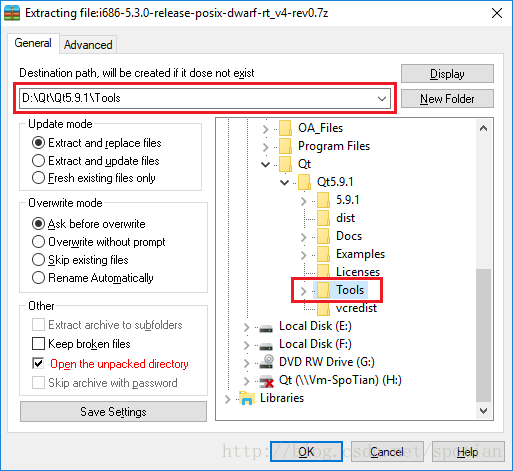Confirm extraction with the OK button

coord(306,452)
